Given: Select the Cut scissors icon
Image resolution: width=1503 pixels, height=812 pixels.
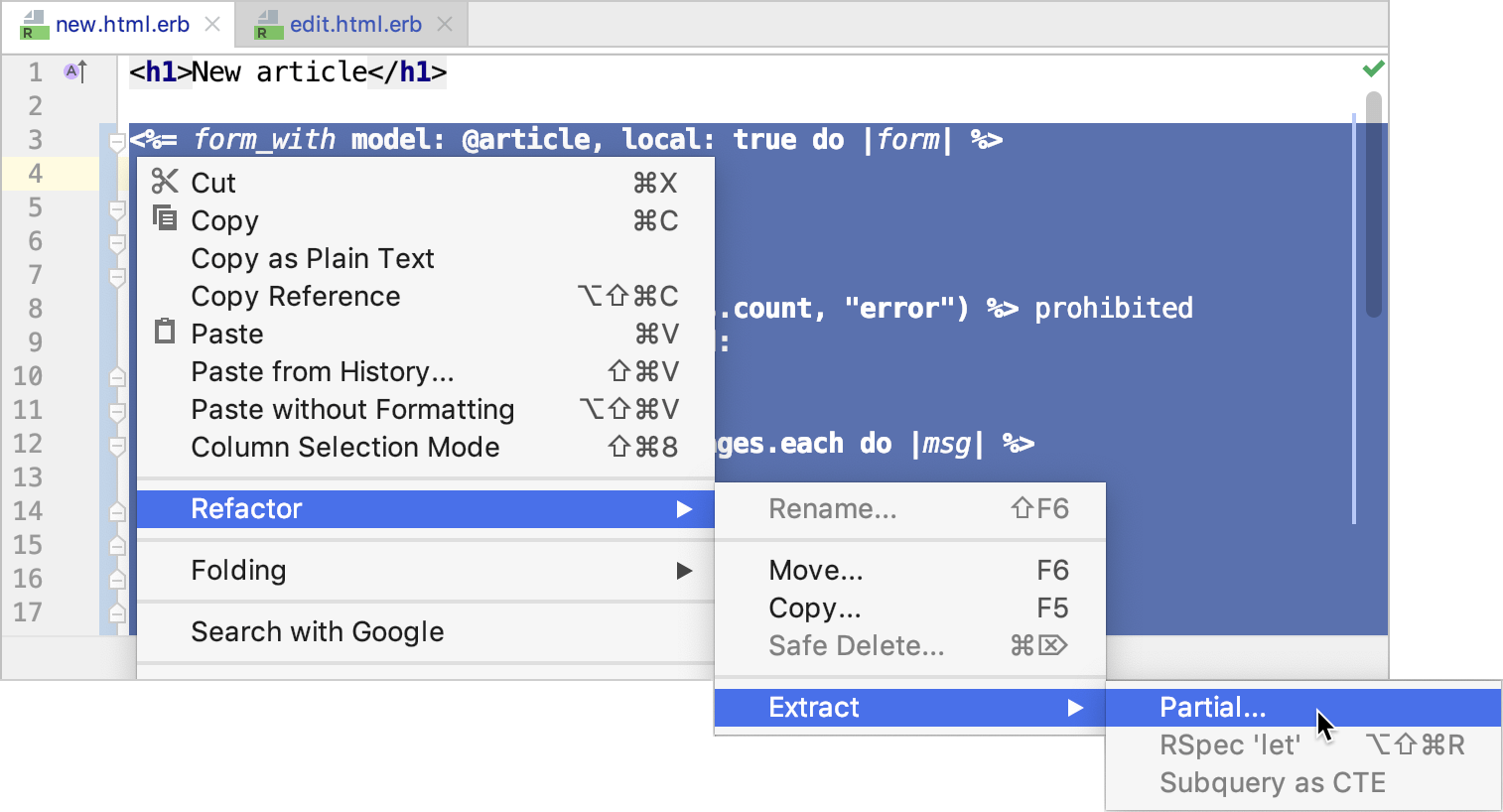Looking at the screenshot, I should pyautogui.click(x=165, y=182).
